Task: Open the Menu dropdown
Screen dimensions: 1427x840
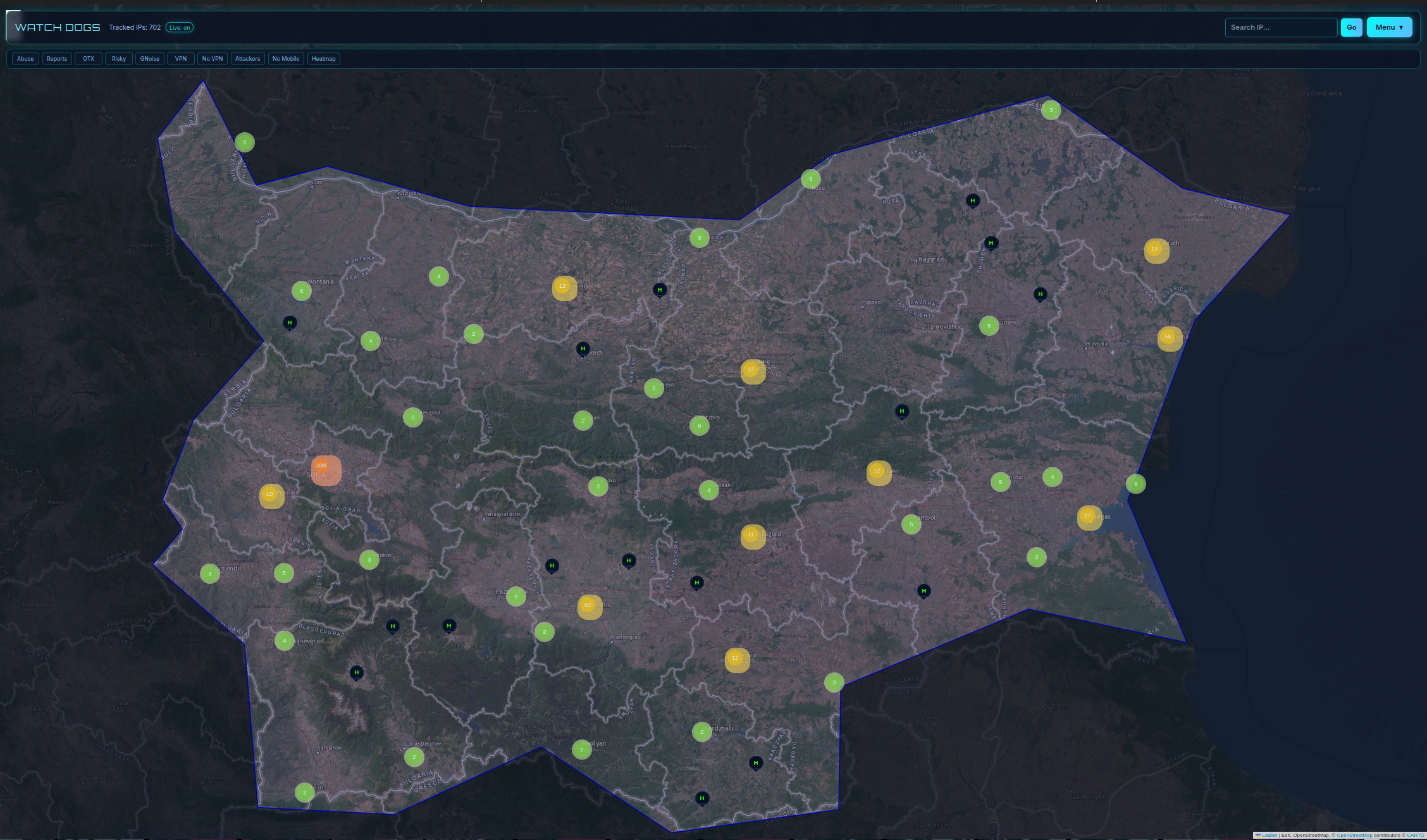Action: 1389,27
